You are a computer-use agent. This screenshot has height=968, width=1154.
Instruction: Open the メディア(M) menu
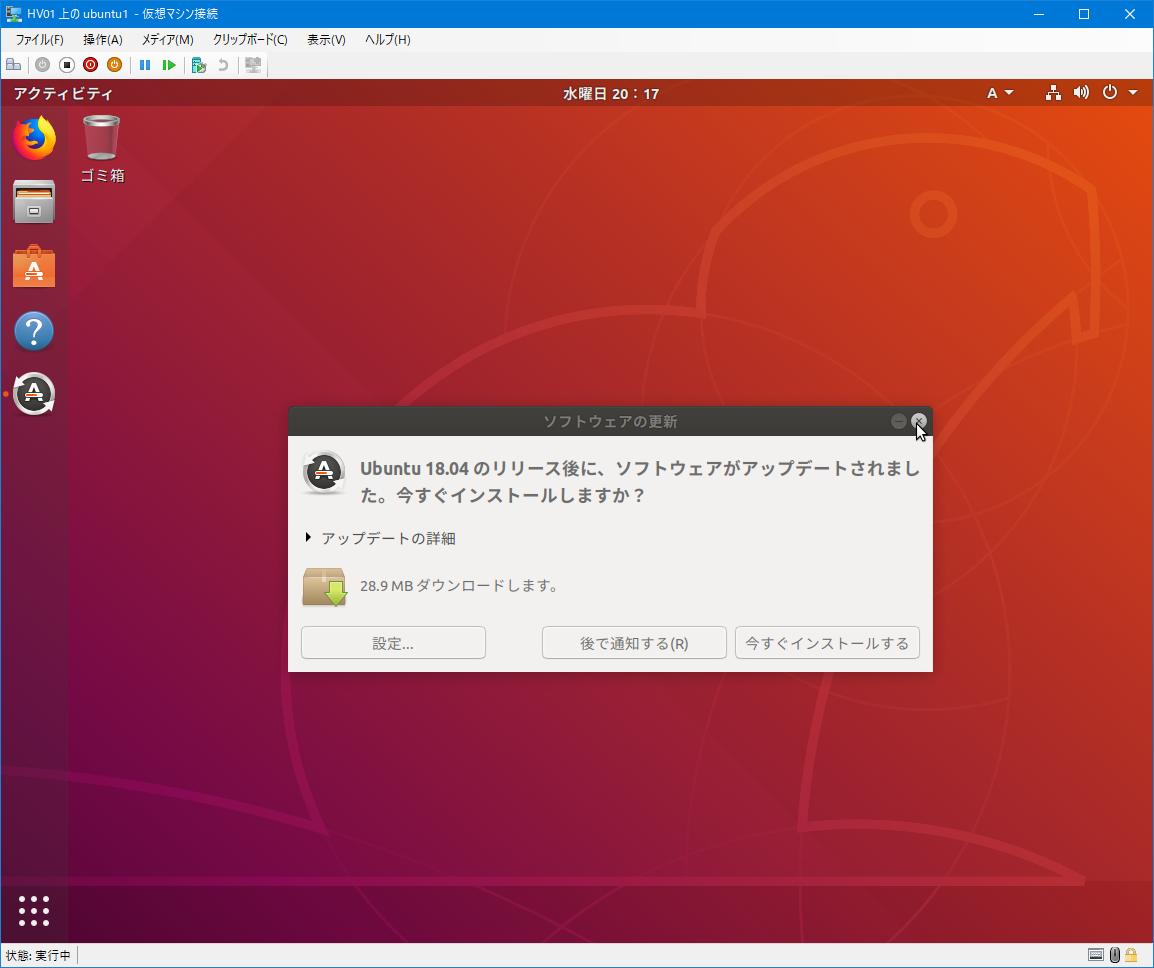pos(166,39)
